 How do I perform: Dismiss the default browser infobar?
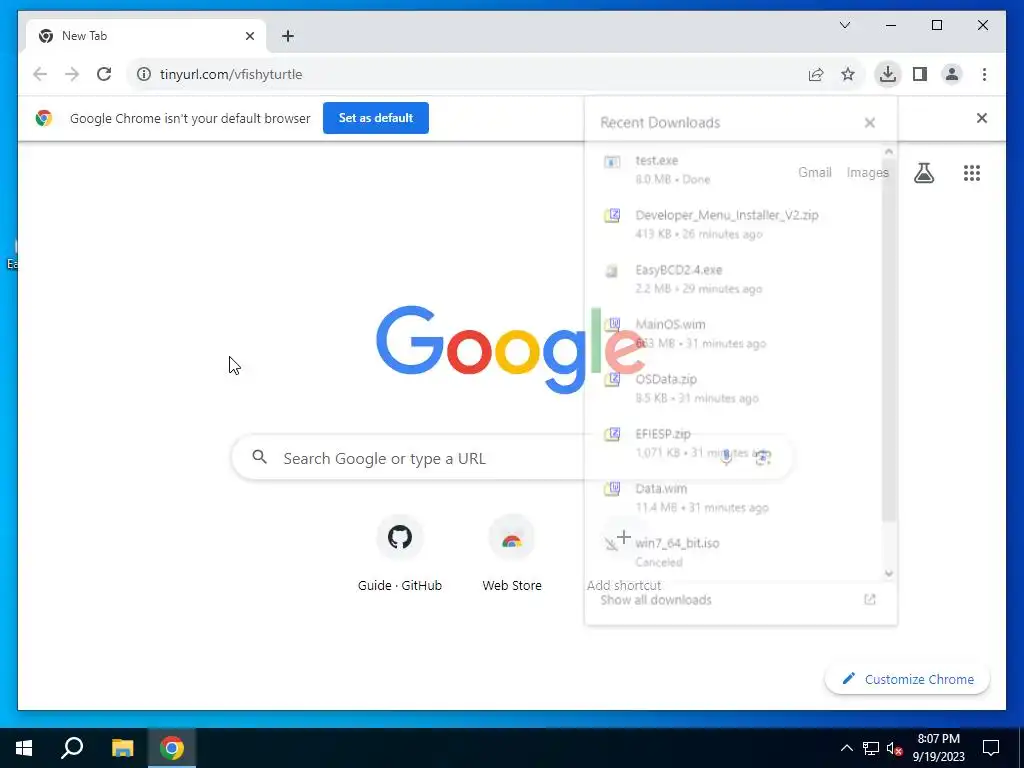982,118
